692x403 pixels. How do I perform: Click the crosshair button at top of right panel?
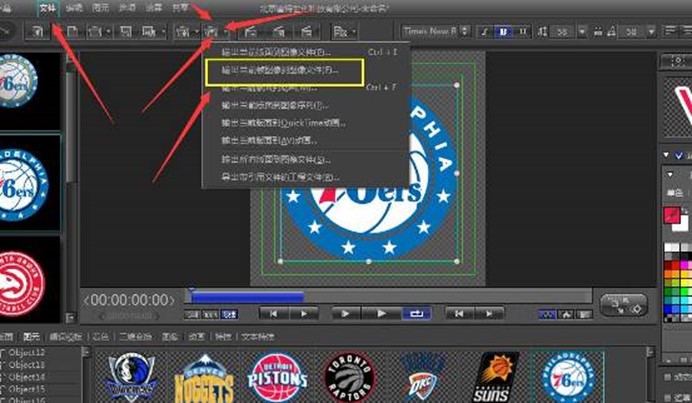coord(677,62)
